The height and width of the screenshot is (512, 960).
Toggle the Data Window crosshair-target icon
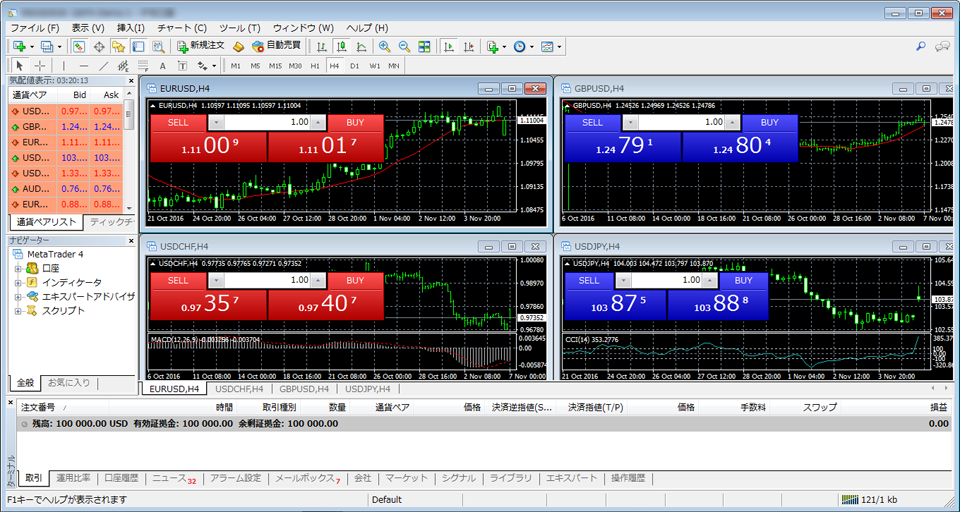[99, 47]
